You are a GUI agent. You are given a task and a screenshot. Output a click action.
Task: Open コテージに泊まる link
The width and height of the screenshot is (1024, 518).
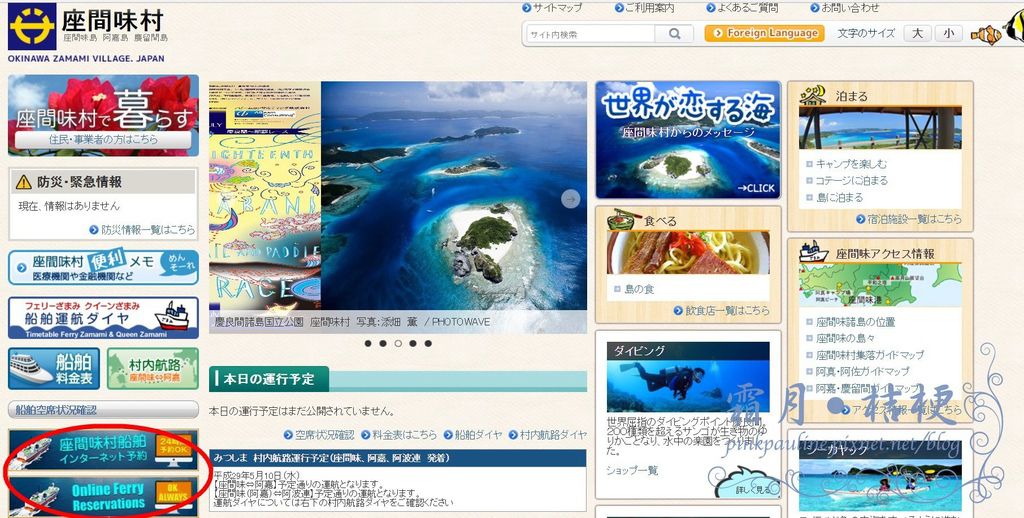point(852,180)
